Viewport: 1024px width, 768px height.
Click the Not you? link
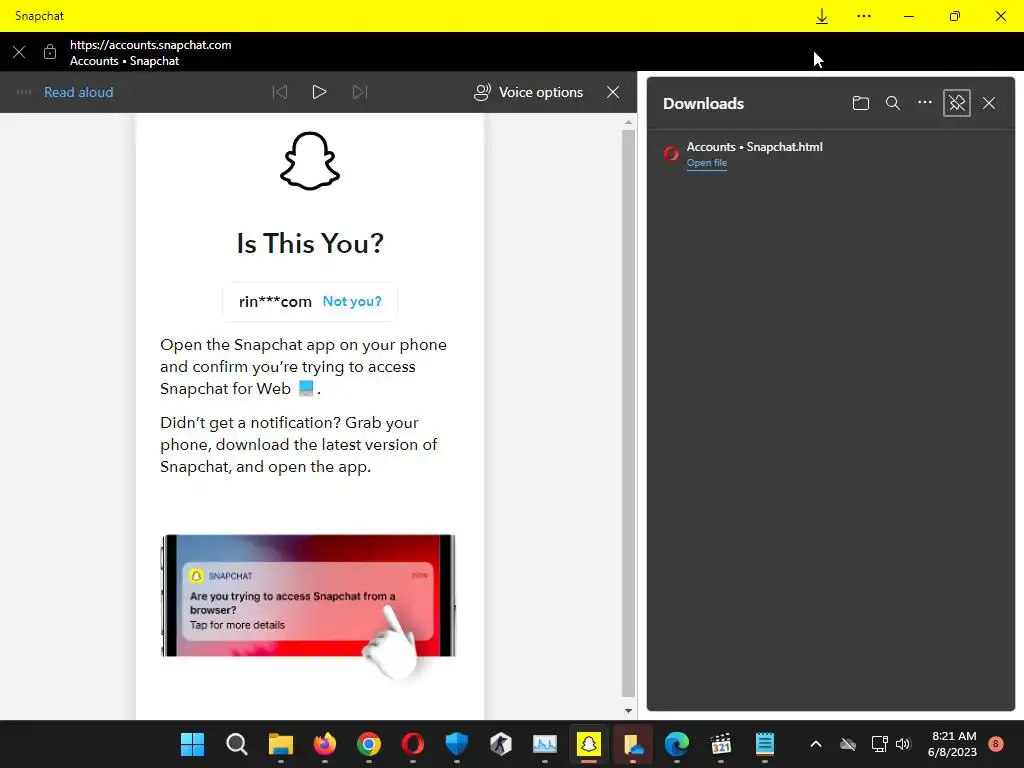[352, 302]
